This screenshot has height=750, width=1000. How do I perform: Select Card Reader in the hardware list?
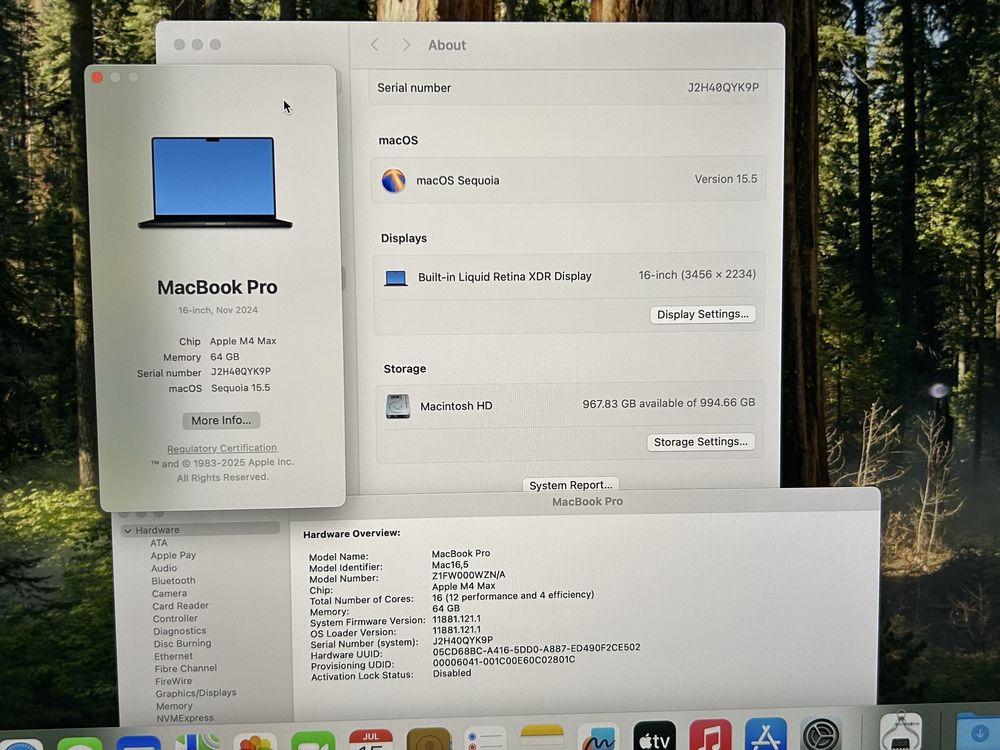click(x=180, y=606)
